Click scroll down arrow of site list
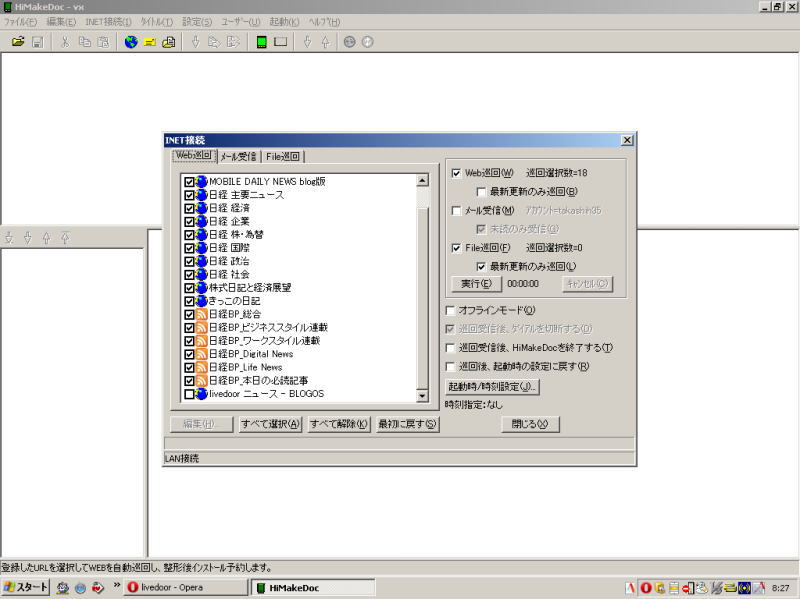 pyautogui.click(x=422, y=396)
